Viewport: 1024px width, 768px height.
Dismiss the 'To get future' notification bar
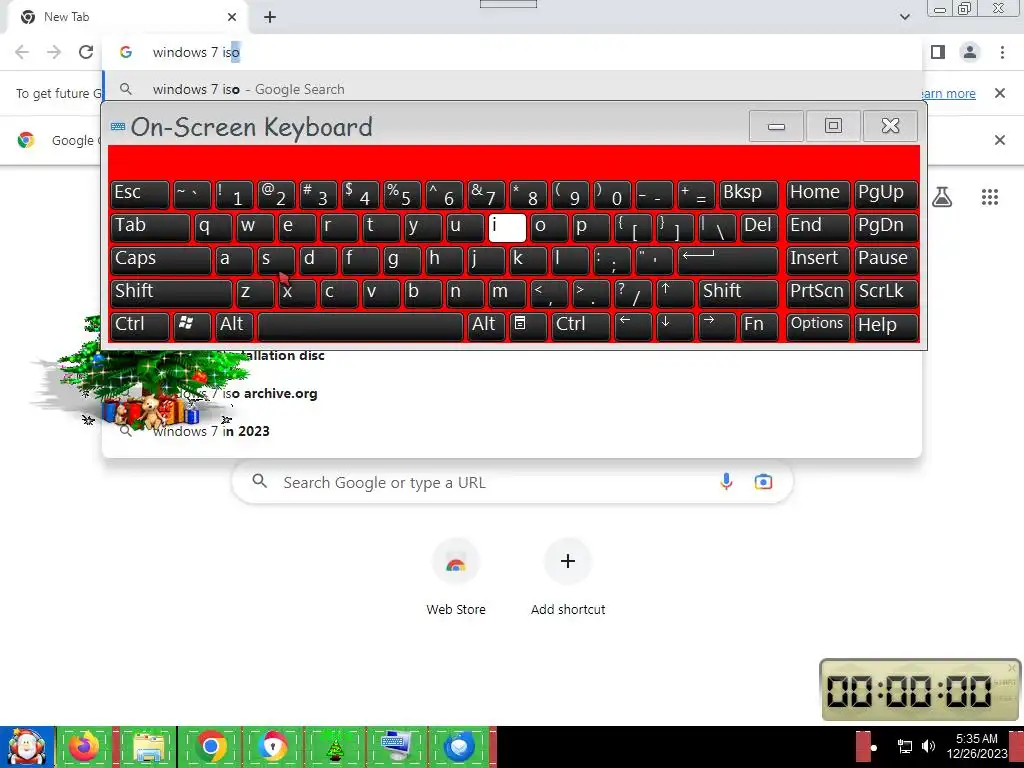click(999, 93)
